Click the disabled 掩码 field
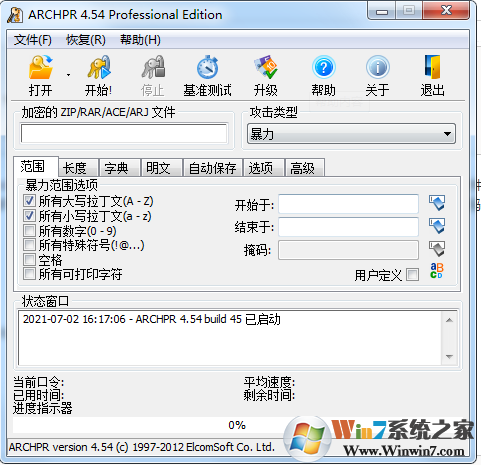The width and height of the screenshot is (481, 465). point(348,250)
